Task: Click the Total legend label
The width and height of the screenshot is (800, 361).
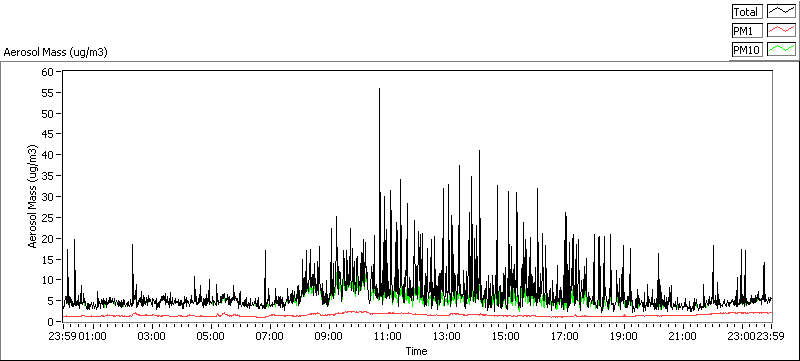Action: 747,12
